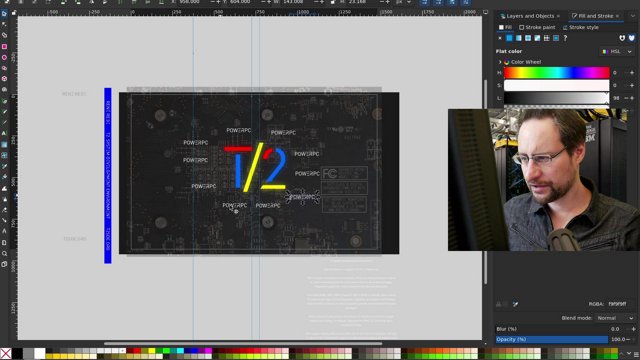Select the Zoom magnifier tool
640x360 pixels.
click(4, 253)
